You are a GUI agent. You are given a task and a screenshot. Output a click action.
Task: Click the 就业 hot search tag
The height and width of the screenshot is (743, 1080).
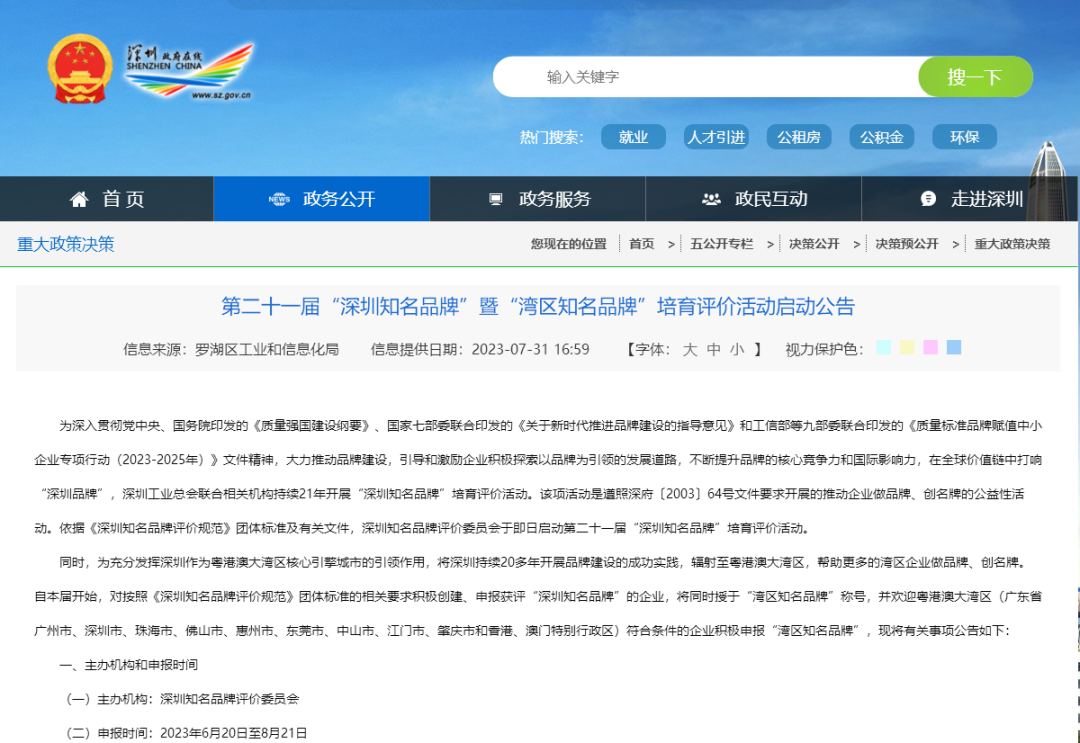(633, 137)
